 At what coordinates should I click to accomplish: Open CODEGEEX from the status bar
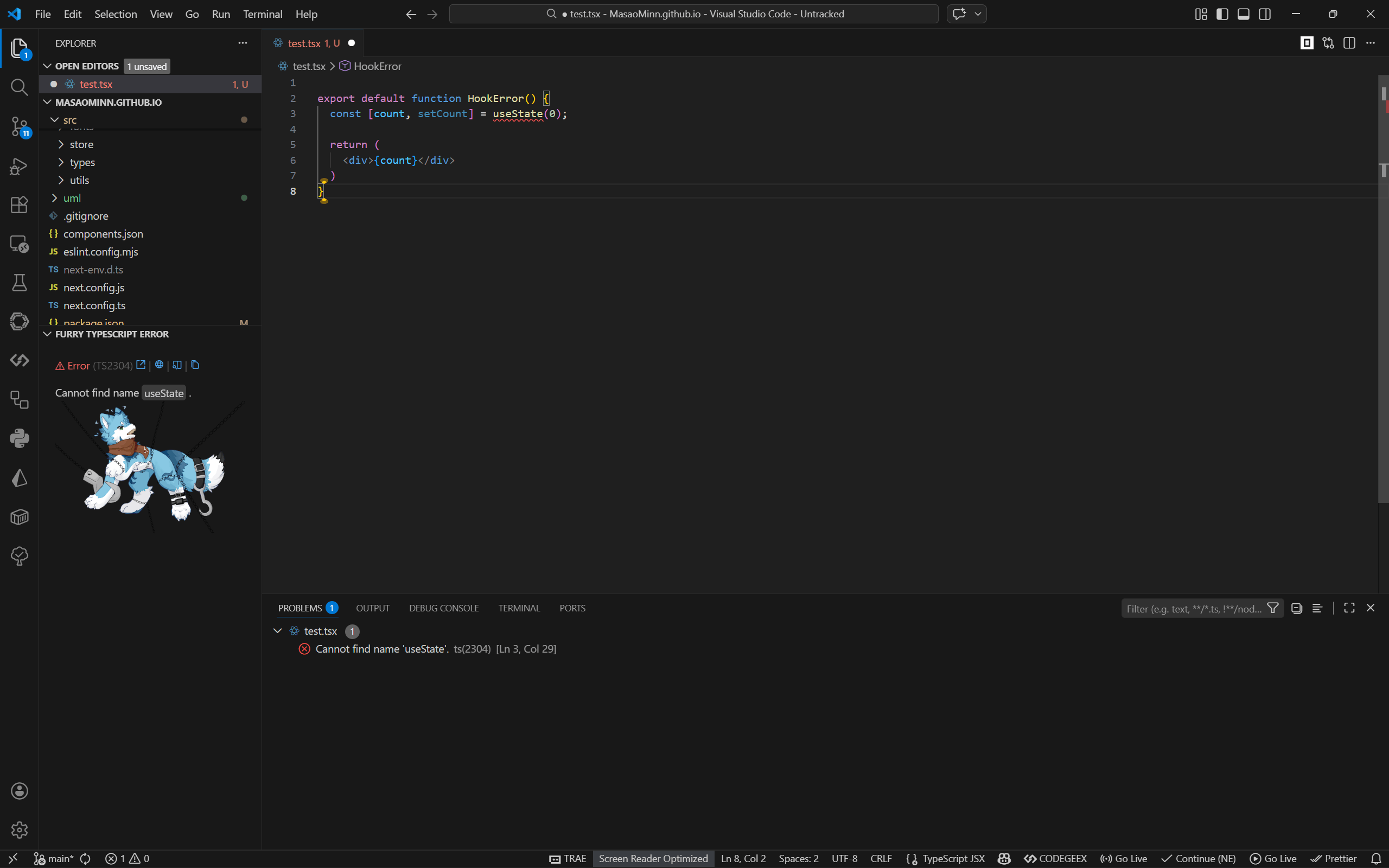tap(1055, 858)
